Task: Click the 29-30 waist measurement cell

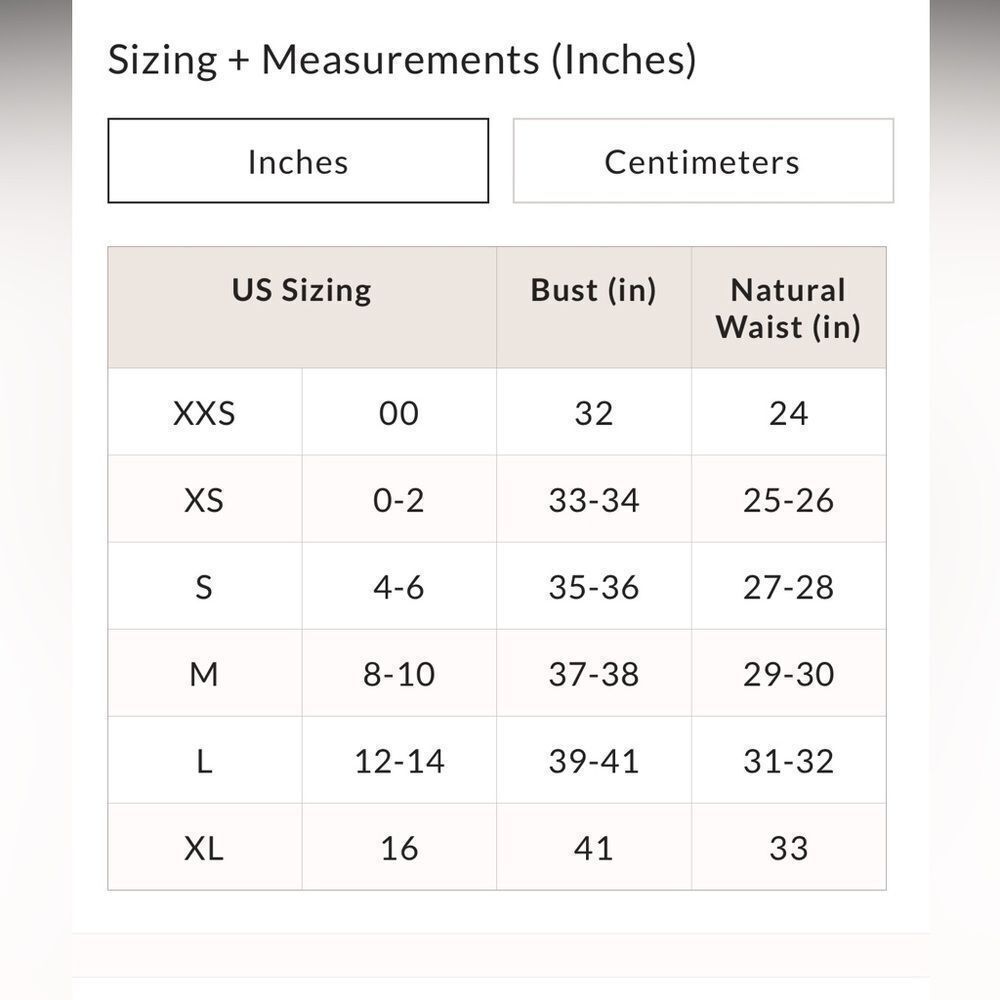Action: pyautogui.click(x=789, y=673)
